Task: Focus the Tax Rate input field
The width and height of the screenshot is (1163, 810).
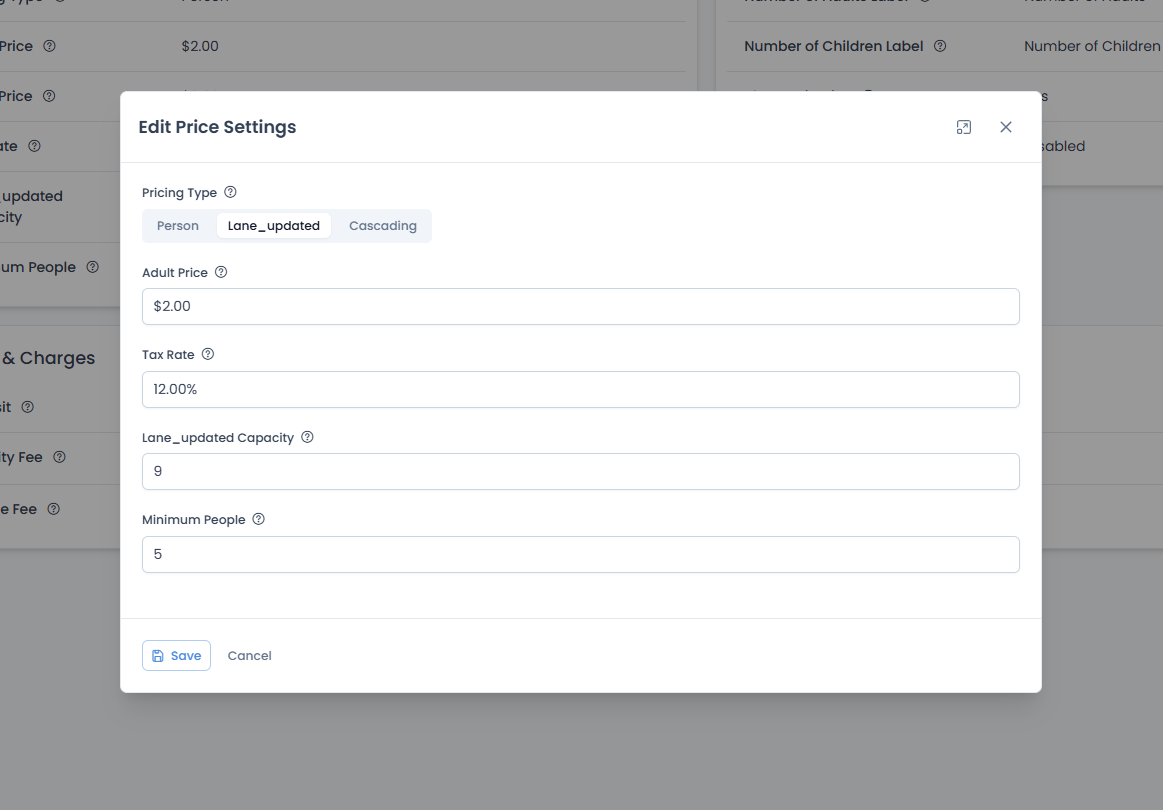Action: (581, 389)
